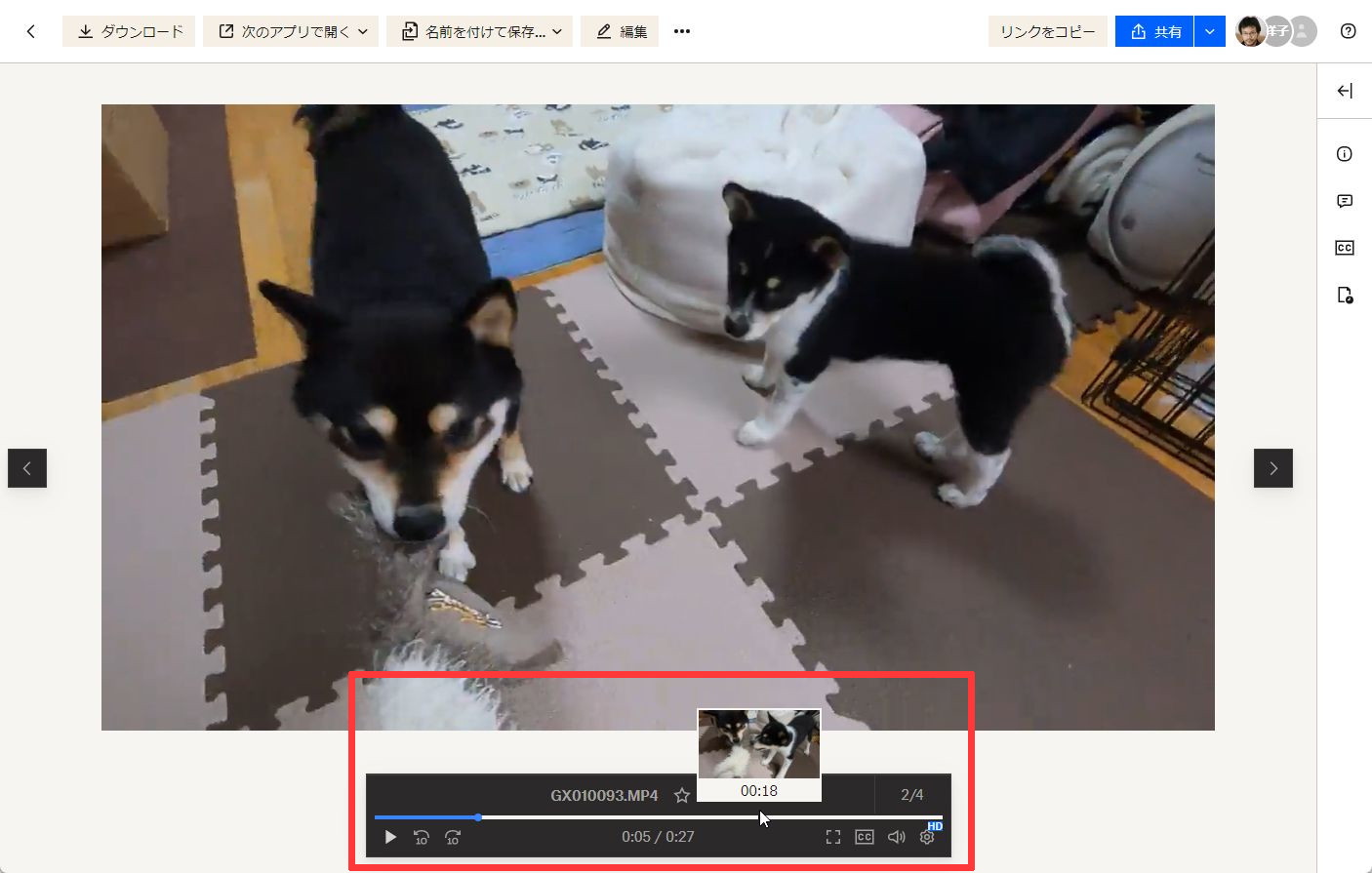Open the comments panel
This screenshot has height=873, width=1372.
1345,201
